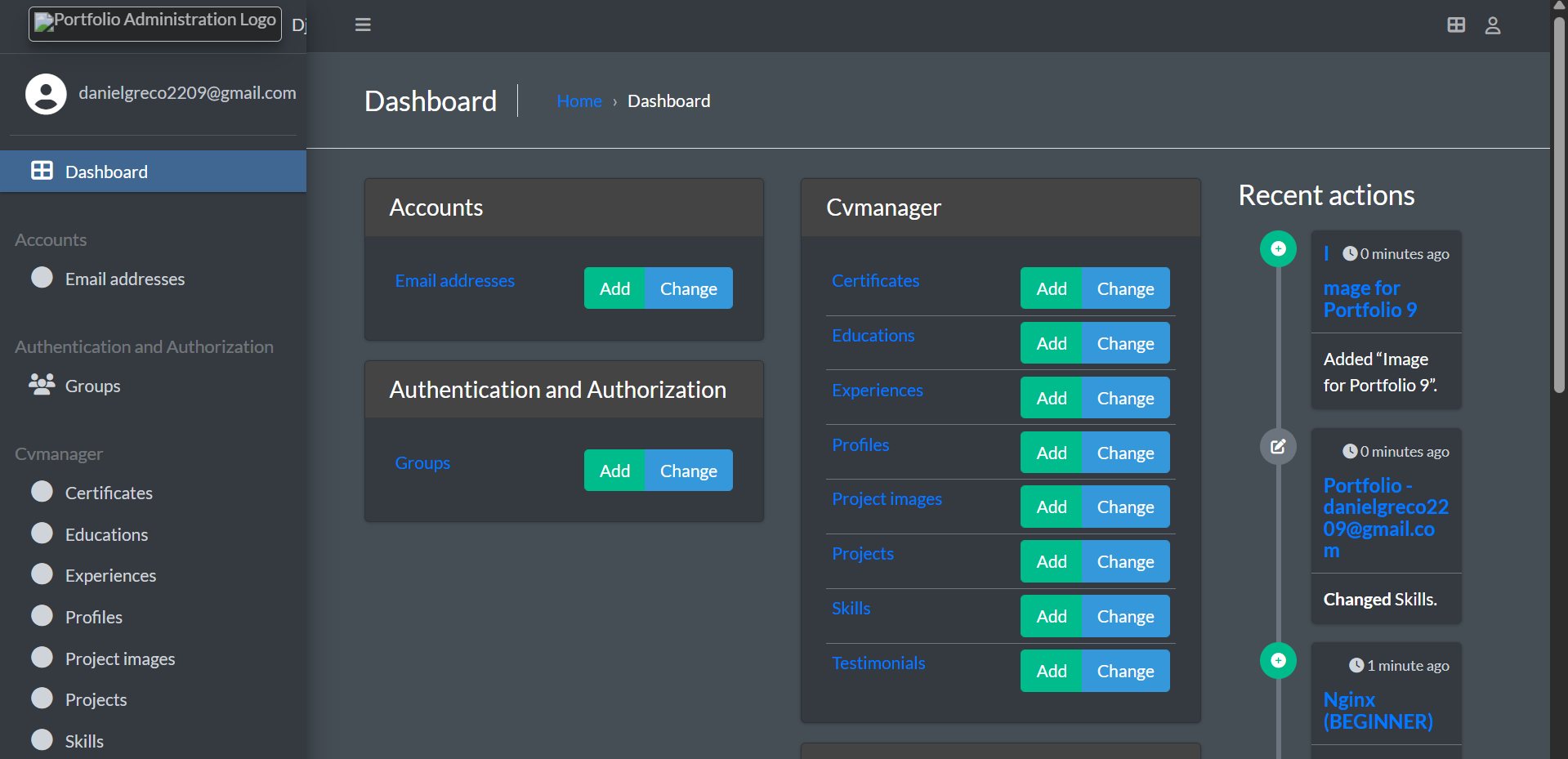Click the Change button for Experiences
This screenshot has width=1568, height=759.
tap(1125, 398)
